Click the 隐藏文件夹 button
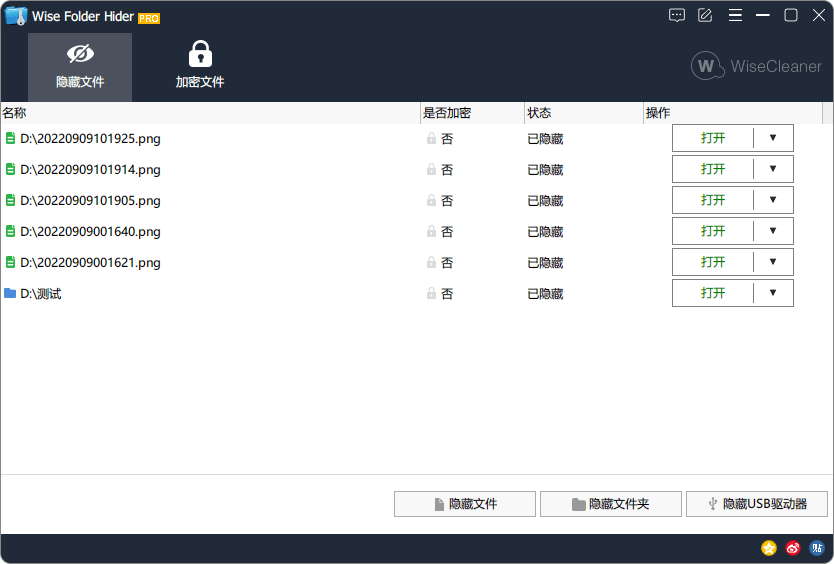This screenshot has width=834, height=564. tap(611, 504)
